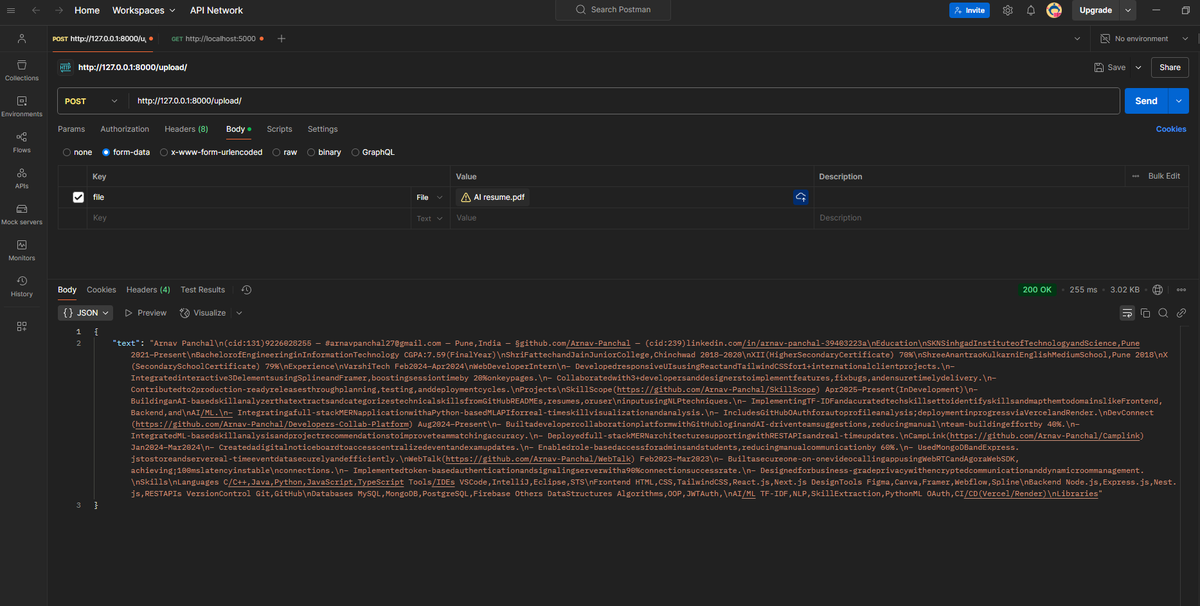Open the APIs sidebar panel
This screenshot has height=606, width=1200.
tap(21, 178)
